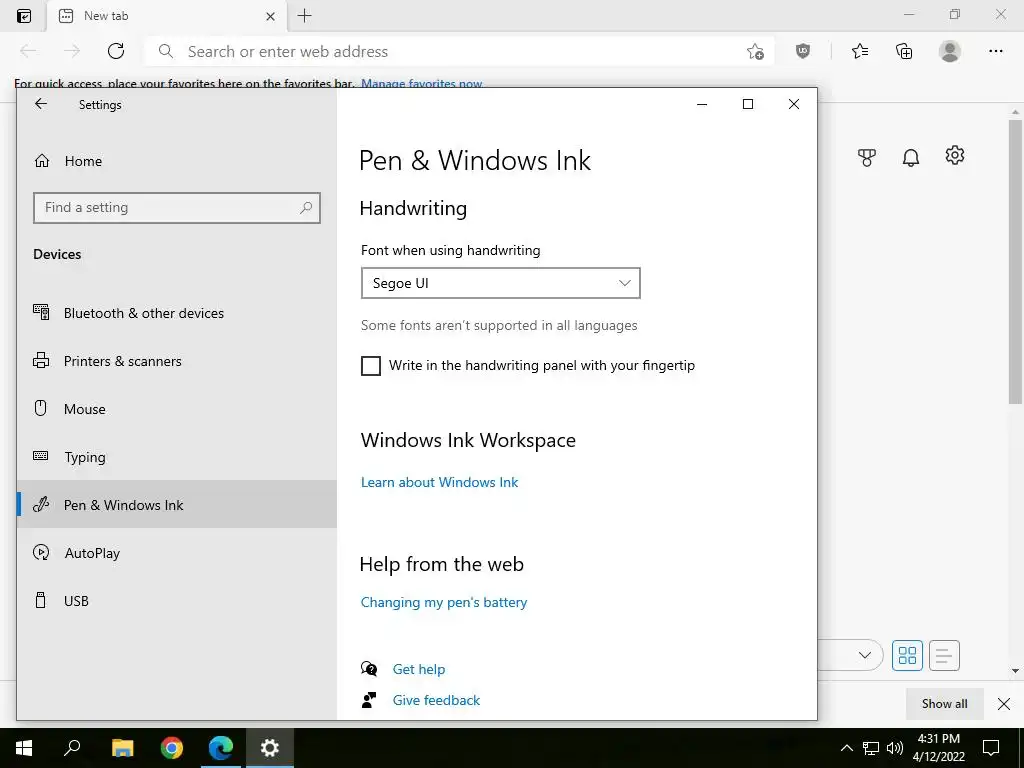Open the uBlock shield extension icon
The height and width of the screenshot is (768, 1024).
pyautogui.click(x=803, y=51)
